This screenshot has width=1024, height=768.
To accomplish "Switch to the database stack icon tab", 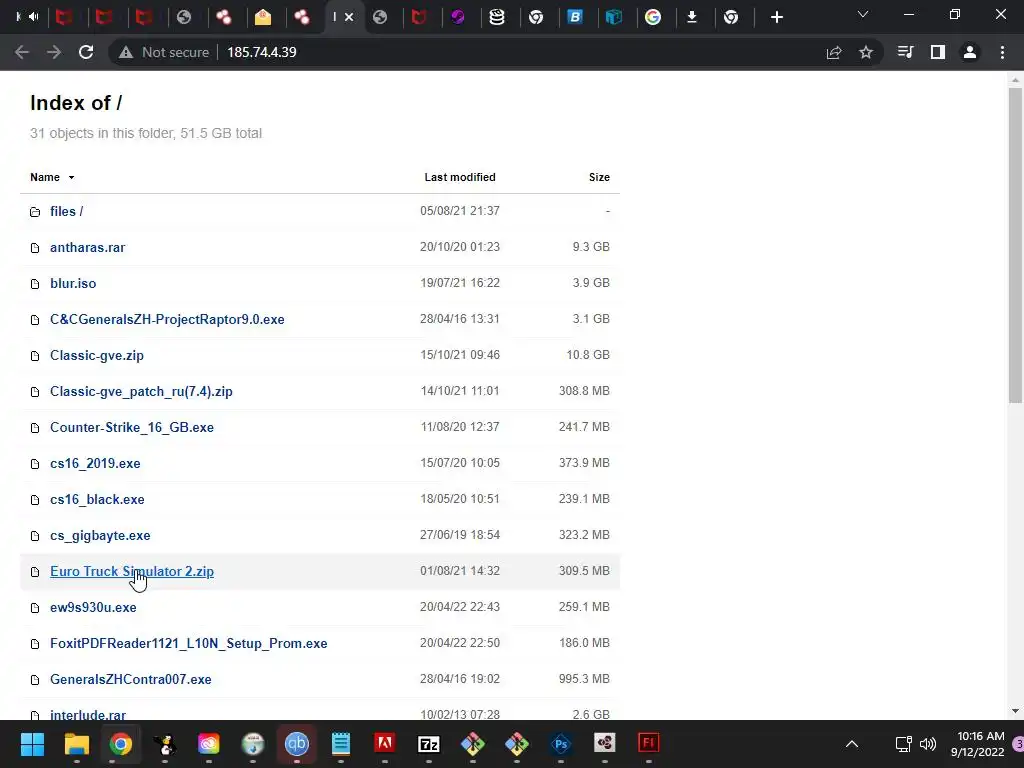I will click(x=497, y=17).
